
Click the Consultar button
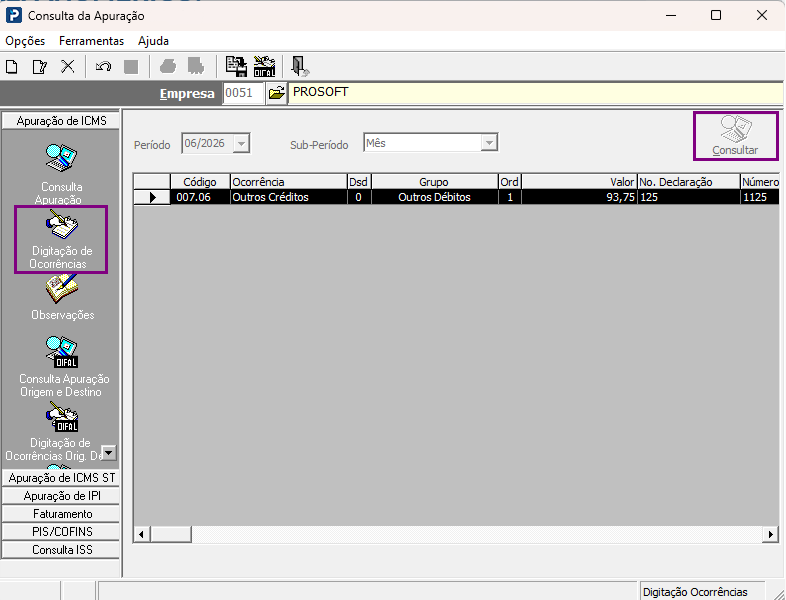735,136
